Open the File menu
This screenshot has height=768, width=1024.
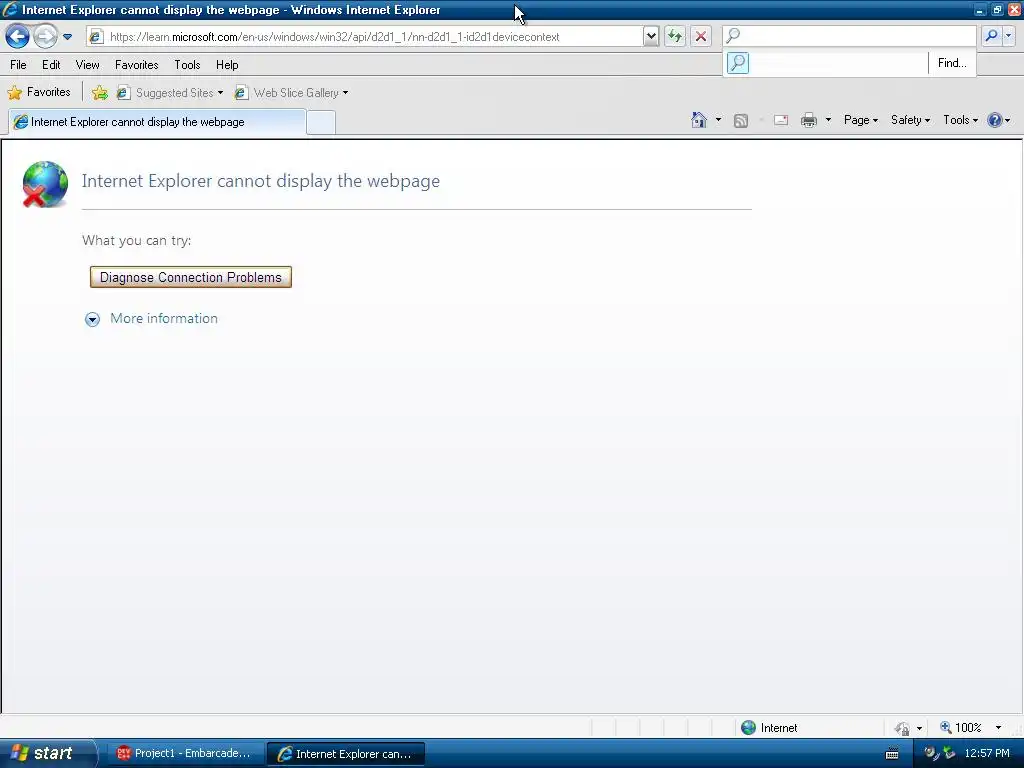[18, 65]
